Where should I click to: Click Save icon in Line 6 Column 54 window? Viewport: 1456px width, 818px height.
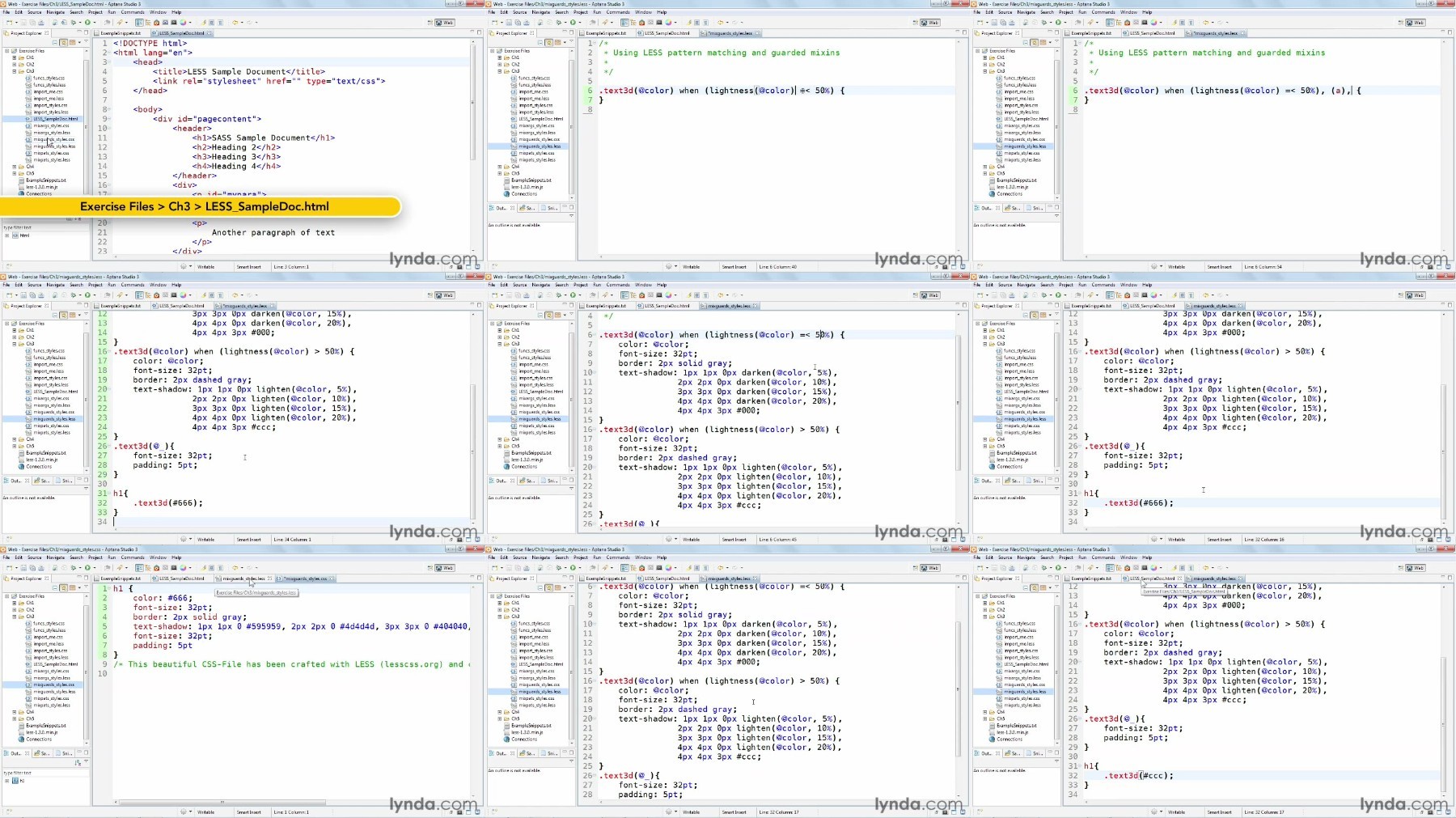point(994,23)
